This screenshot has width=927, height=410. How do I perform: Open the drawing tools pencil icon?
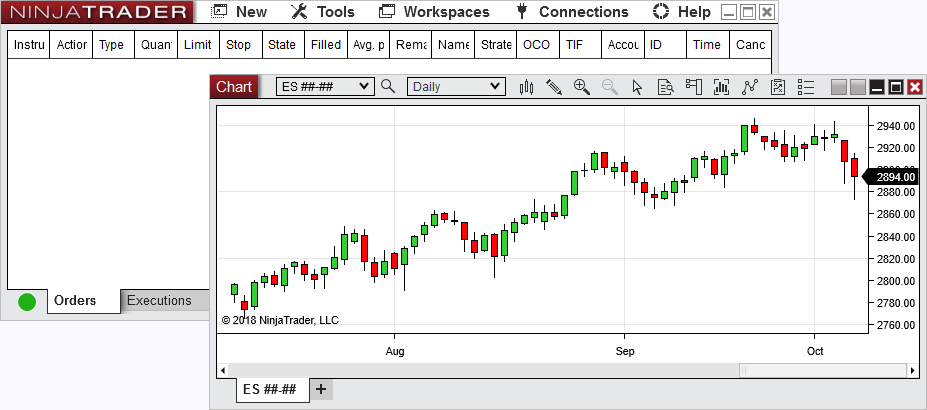(554, 87)
